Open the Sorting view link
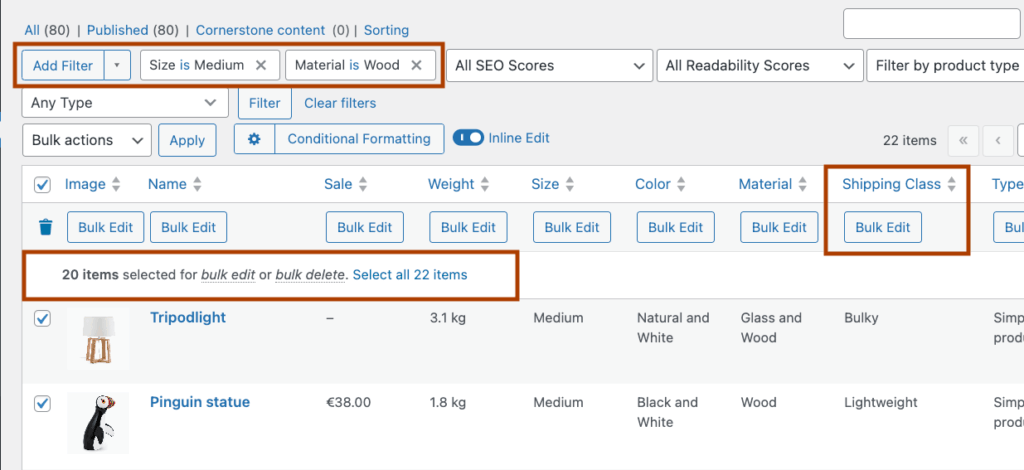 (386, 30)
